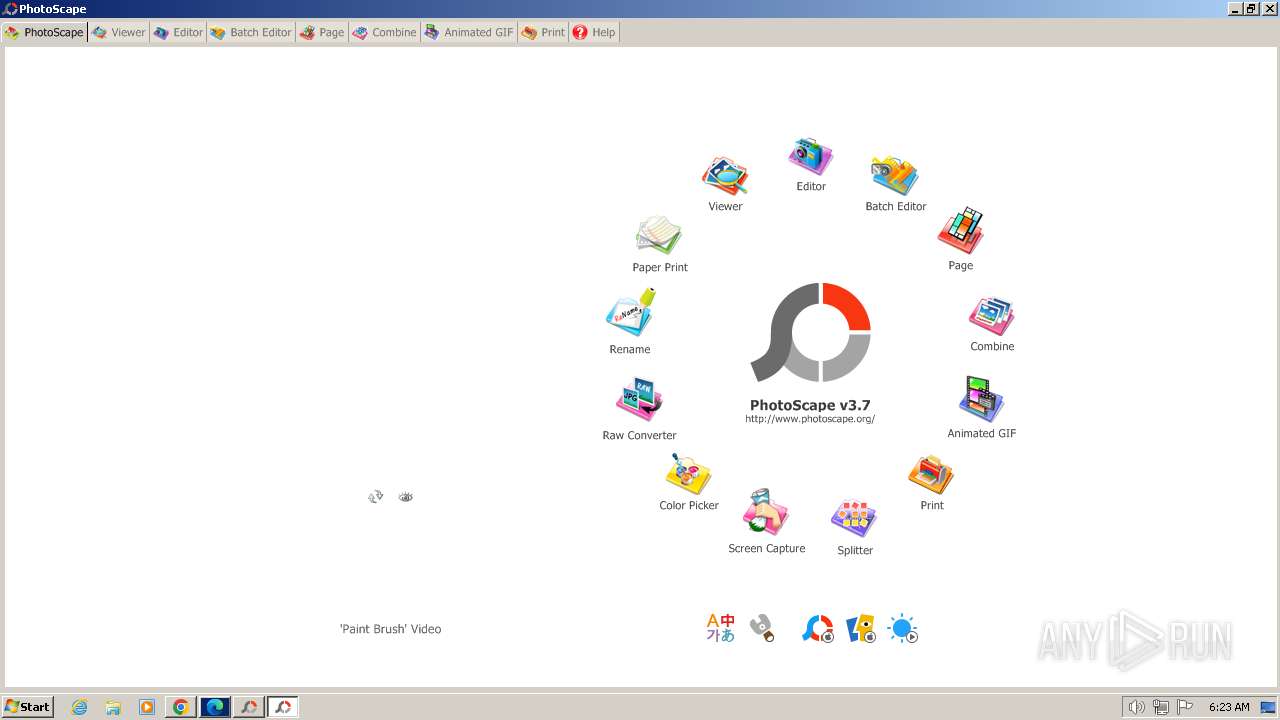Open the wrench settings icon
The image size is (1280, 720).
coord(762,628)
